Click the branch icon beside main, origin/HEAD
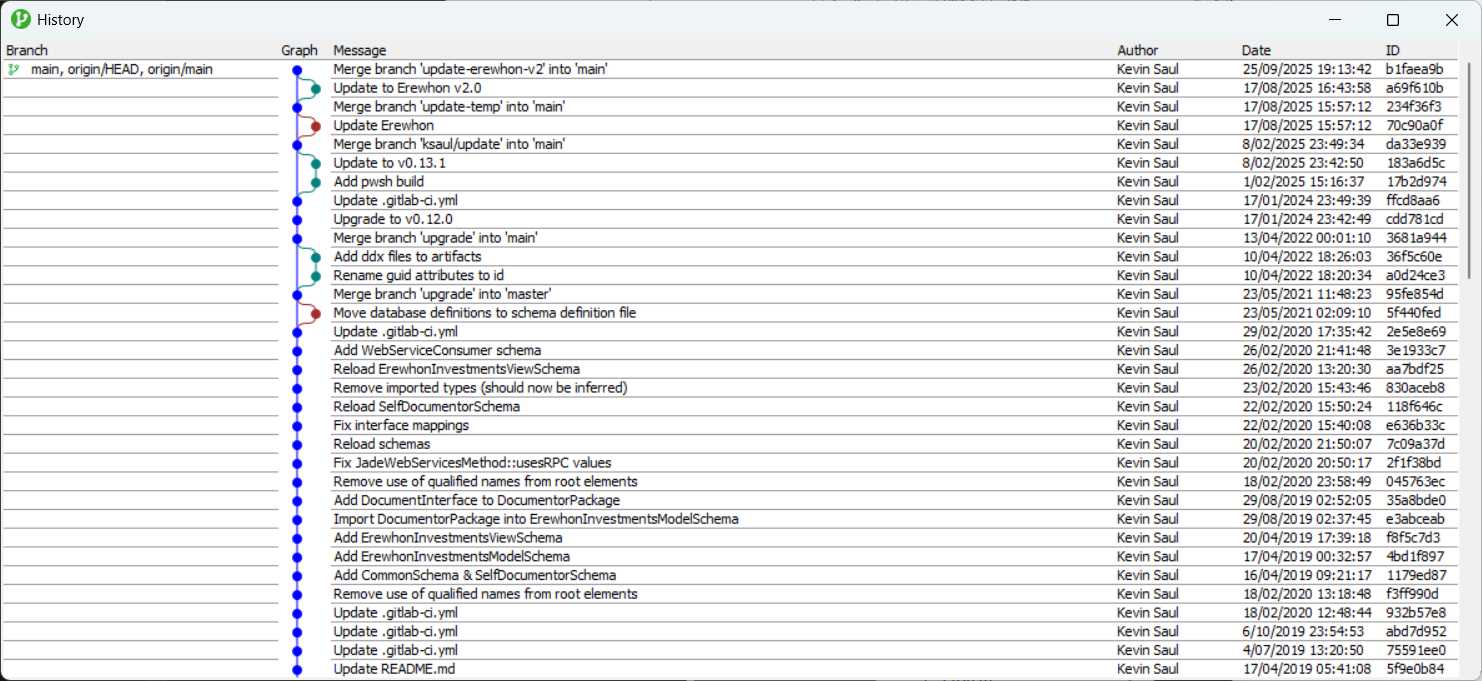 pos(13,70)
